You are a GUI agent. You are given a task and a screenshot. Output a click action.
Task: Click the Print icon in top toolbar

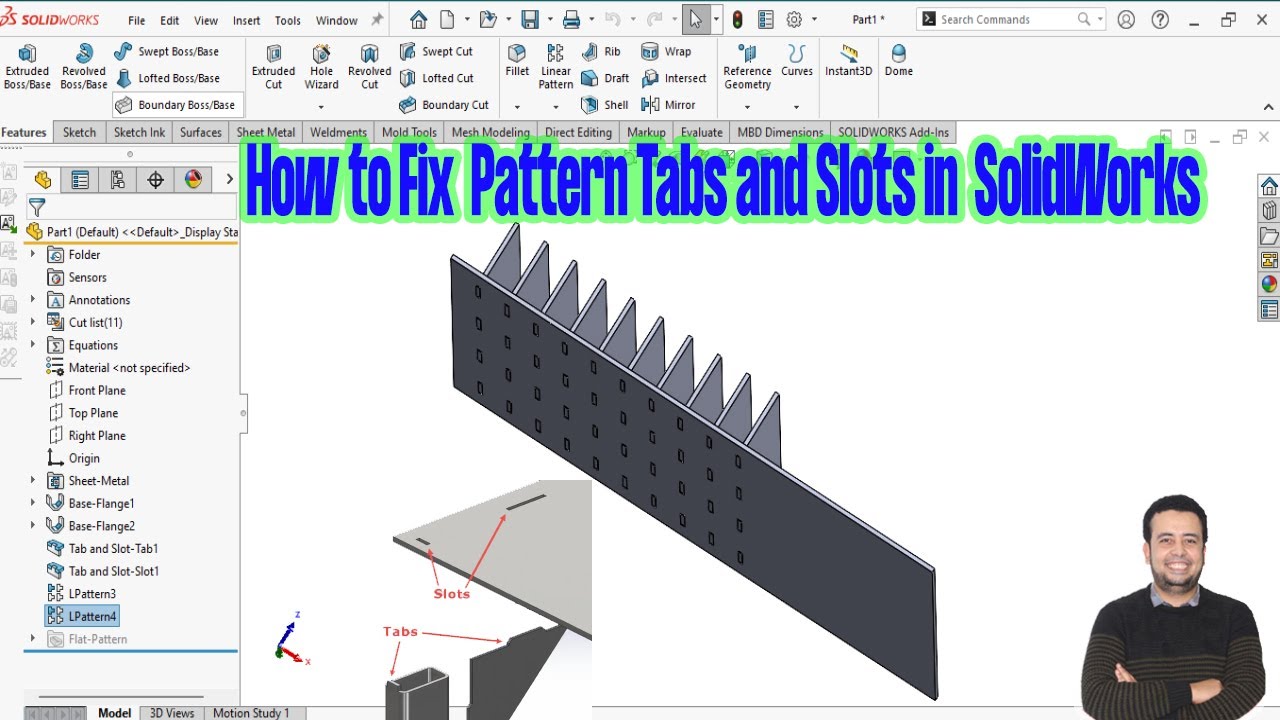[571, 19]
